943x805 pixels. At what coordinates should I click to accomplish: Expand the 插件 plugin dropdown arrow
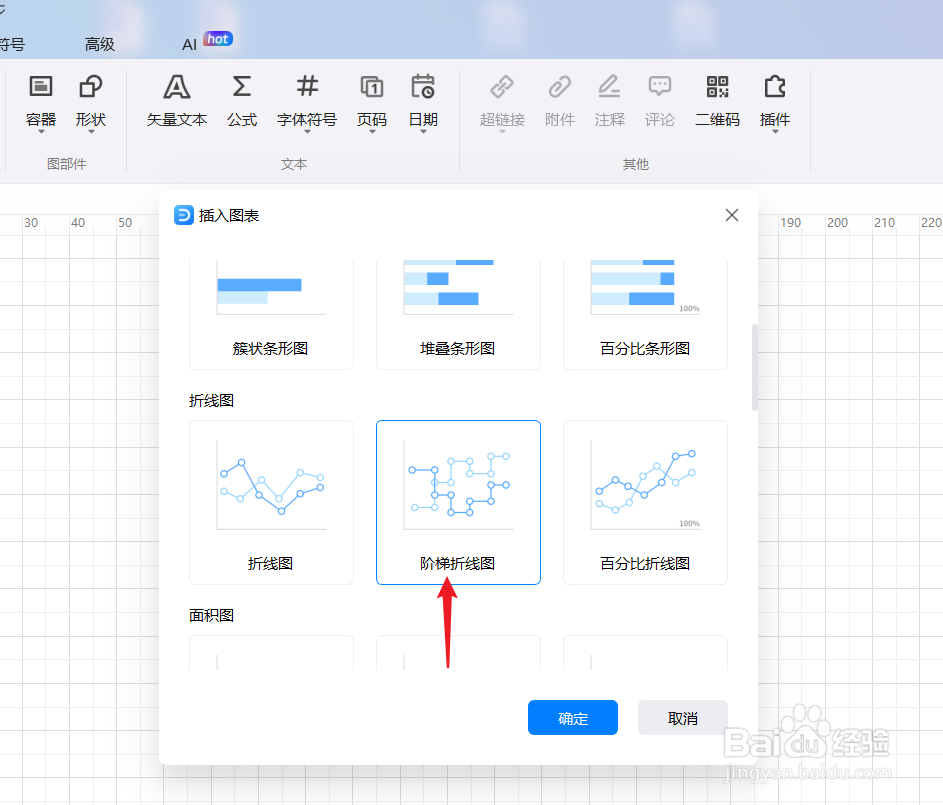point(775,130)
